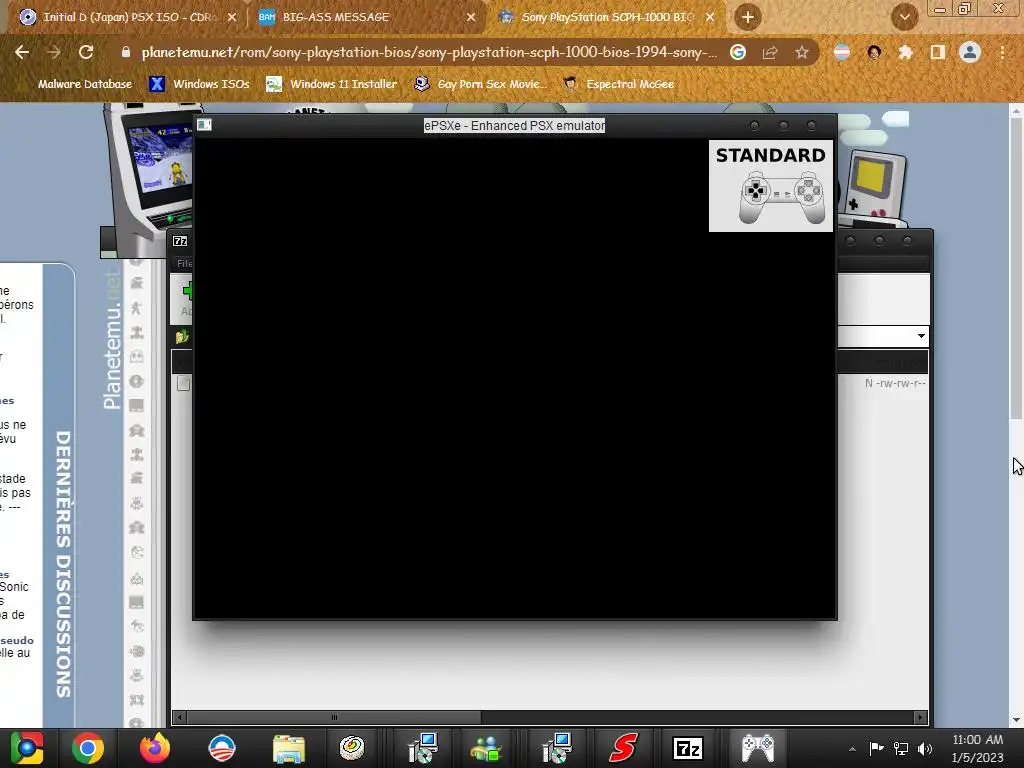Share this page from the address bar
The image size is (1024, 768).
[x=770, y=52]
